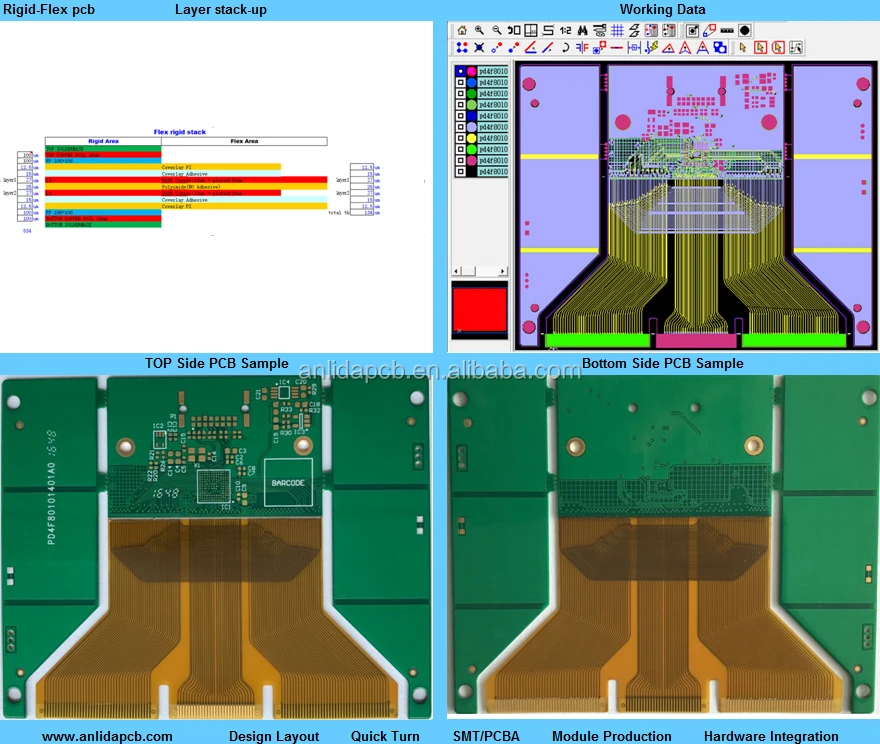Screen dimensions: 880x744
Task: Check the first layer checkbox (pink layer)
Action: (460, 72)
